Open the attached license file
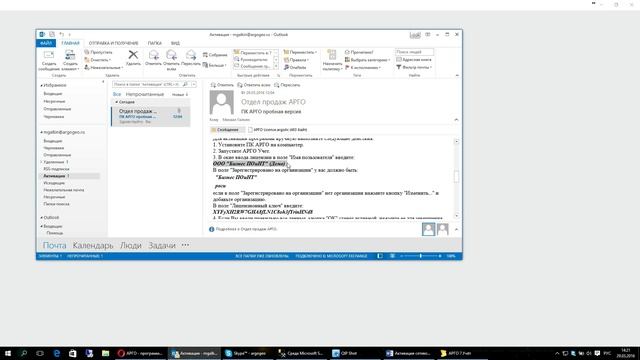 (x=278, y=130)
